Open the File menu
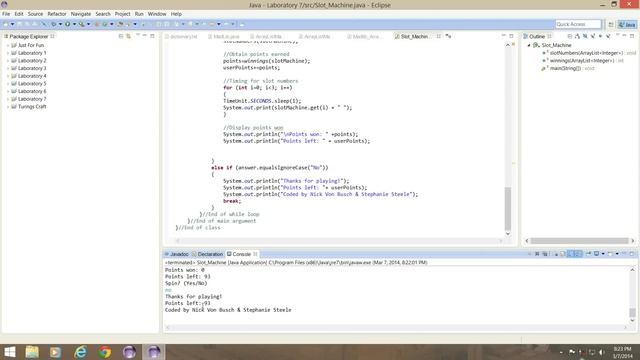Viewport: 640px width, 360px height. coord(6,14)
